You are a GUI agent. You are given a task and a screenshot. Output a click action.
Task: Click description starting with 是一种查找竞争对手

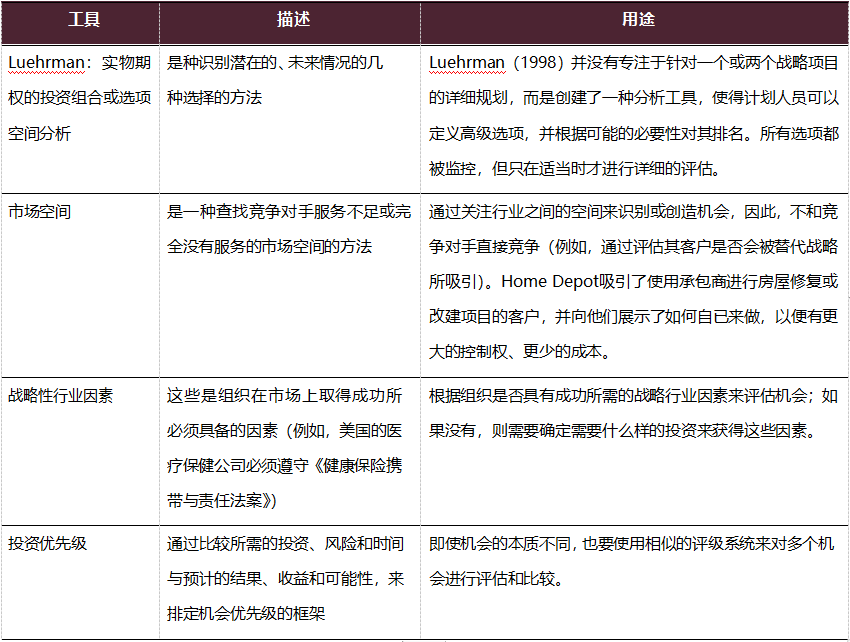pyautogui.click(x=288, y=212)
